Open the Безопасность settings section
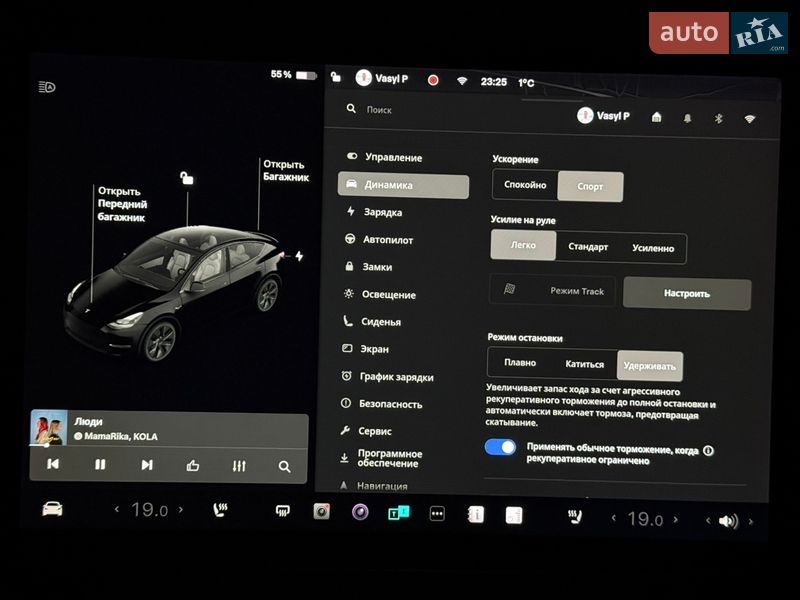The width and height of the screenshot is (800, 600). (390, 404)
